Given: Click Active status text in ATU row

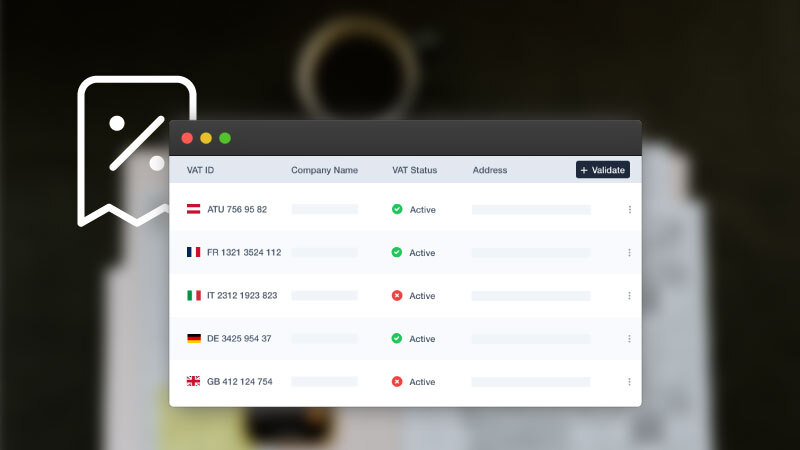Looking at the screenshot, I should pos(422,210).
